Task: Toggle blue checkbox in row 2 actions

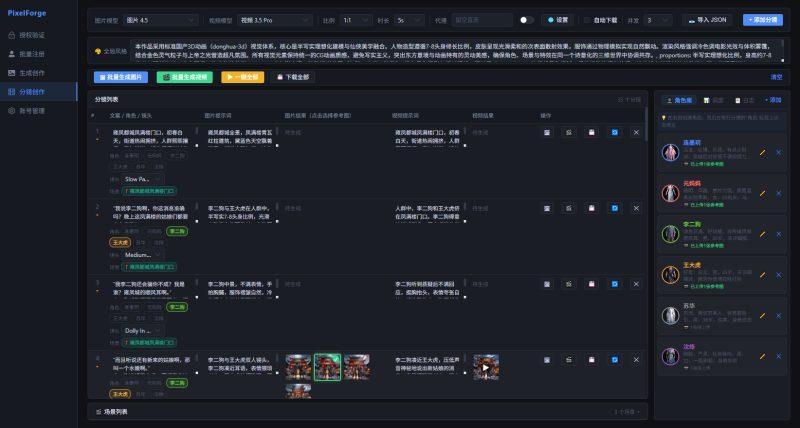Action: (613, 208)
